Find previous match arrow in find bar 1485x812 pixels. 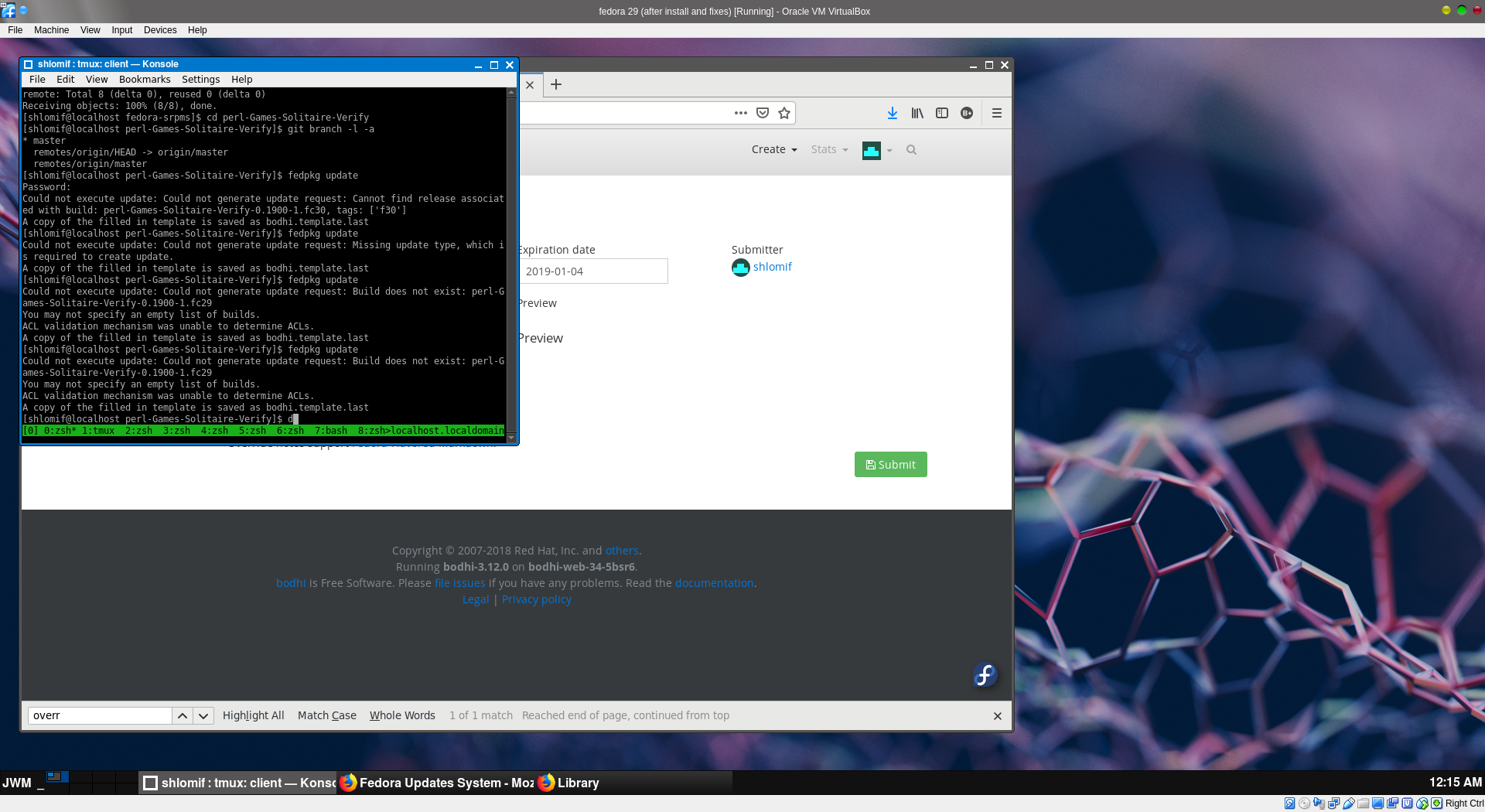[183, 716]
